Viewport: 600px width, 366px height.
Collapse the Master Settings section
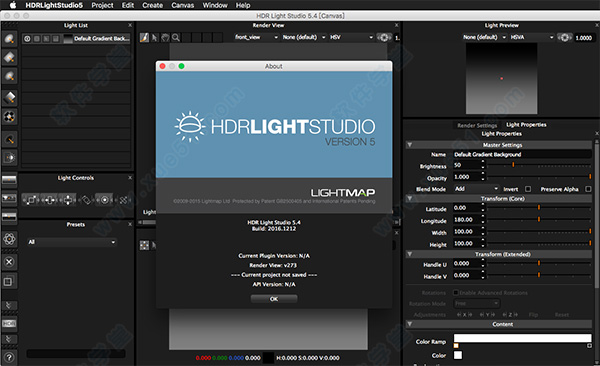(x=410, y=145)
